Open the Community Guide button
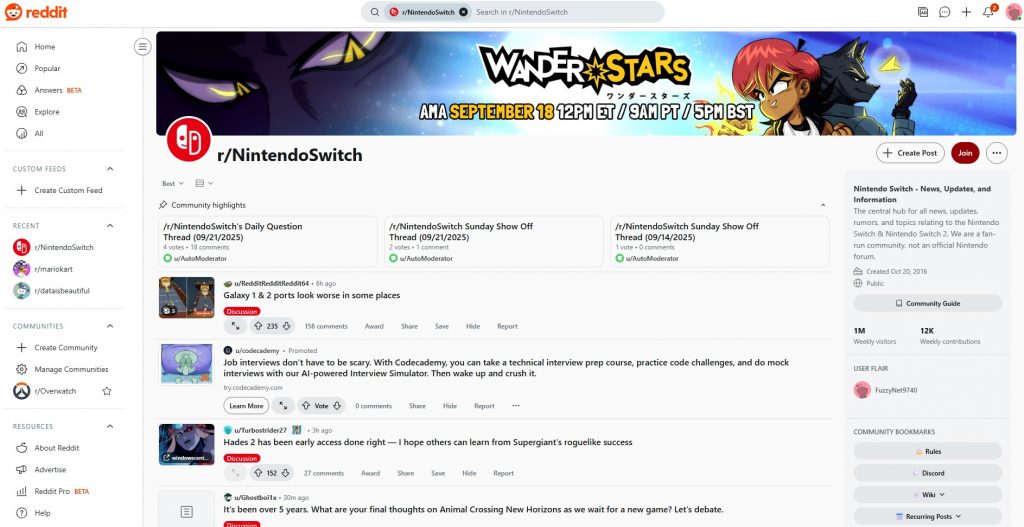The width and height of the screenshot is (1024, 527). 927,303
